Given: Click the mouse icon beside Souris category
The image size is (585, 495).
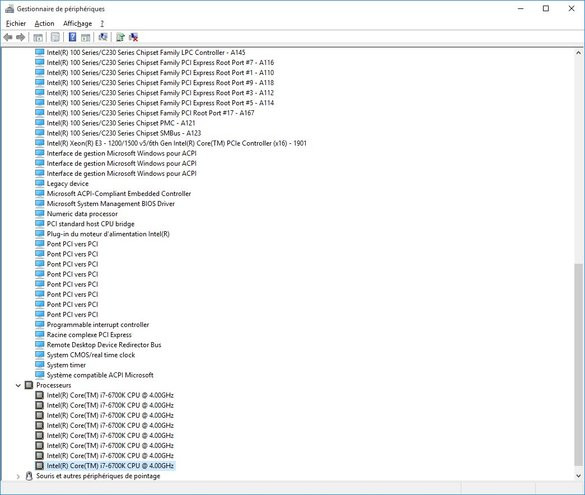Looking at the screenshot, I should 29,476.
